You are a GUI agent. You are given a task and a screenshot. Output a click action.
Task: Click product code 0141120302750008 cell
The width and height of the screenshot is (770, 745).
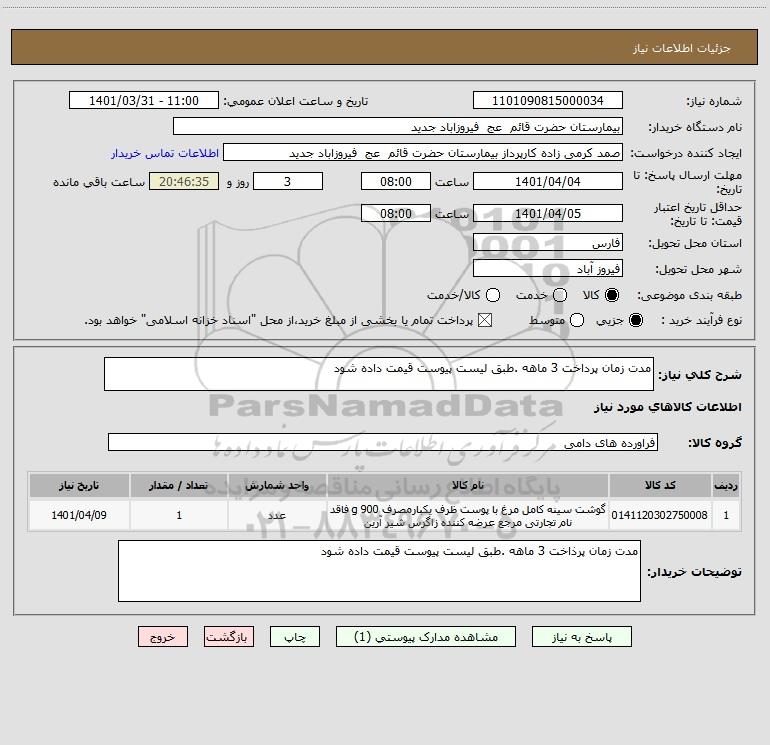pos(660,515)
